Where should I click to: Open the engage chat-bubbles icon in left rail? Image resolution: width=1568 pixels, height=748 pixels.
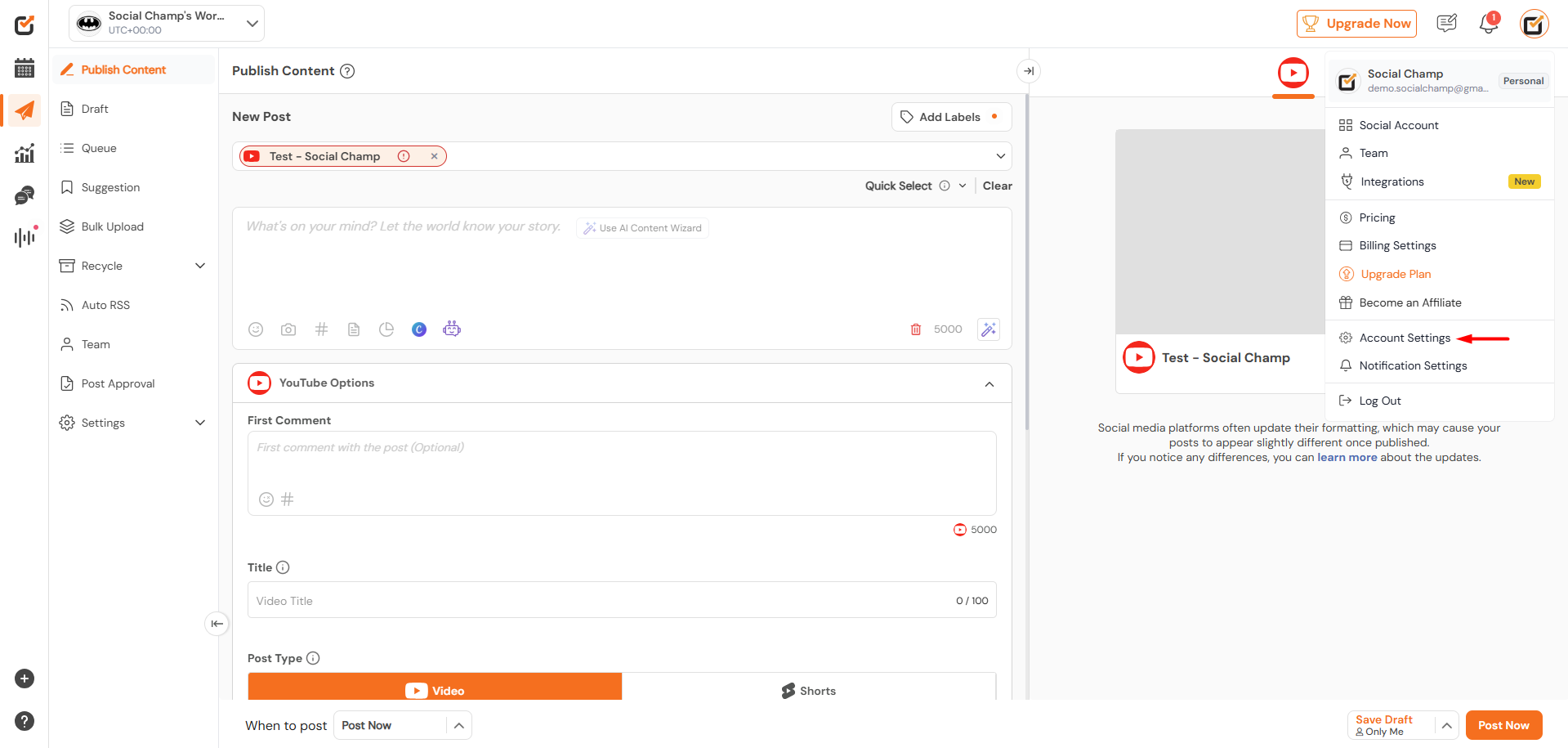pos(25,195)
